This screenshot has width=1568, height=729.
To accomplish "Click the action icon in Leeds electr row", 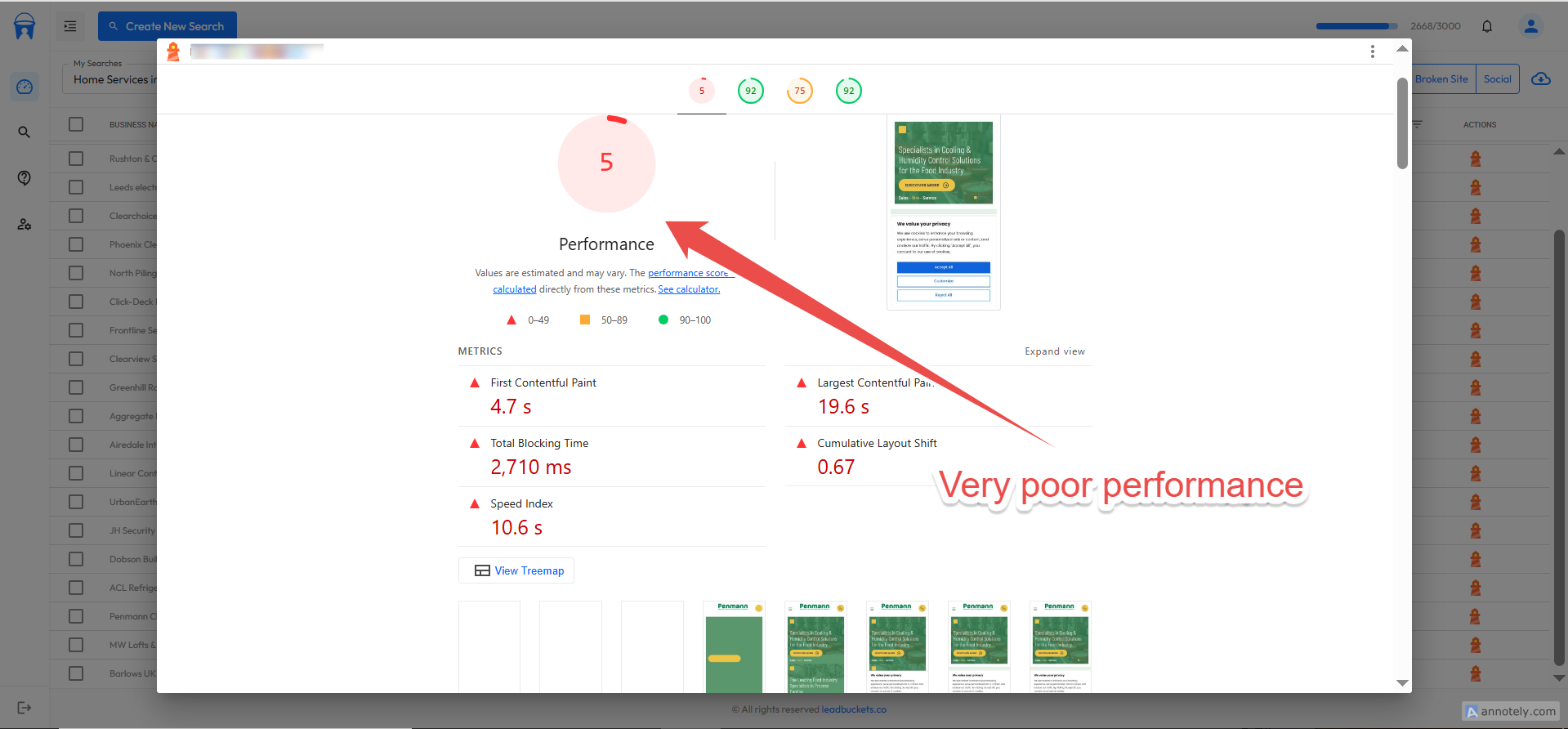I will point(1476,187).
